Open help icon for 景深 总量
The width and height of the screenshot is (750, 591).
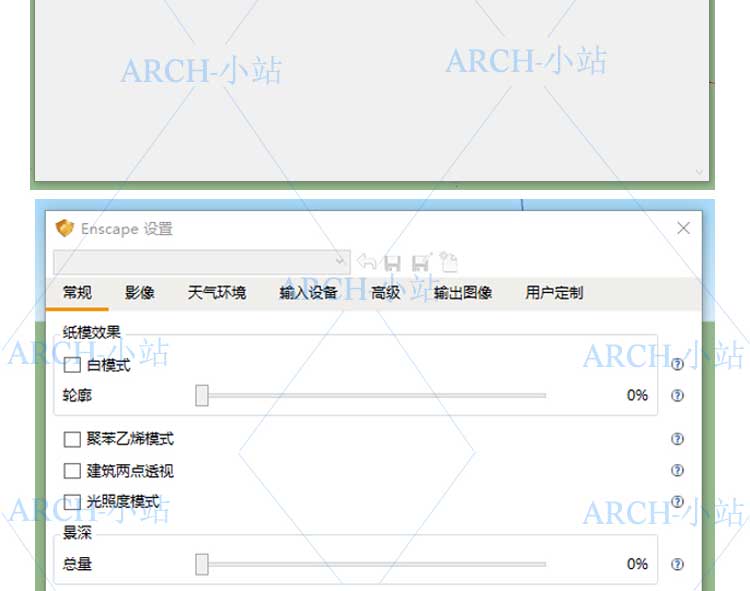[677, 564]
